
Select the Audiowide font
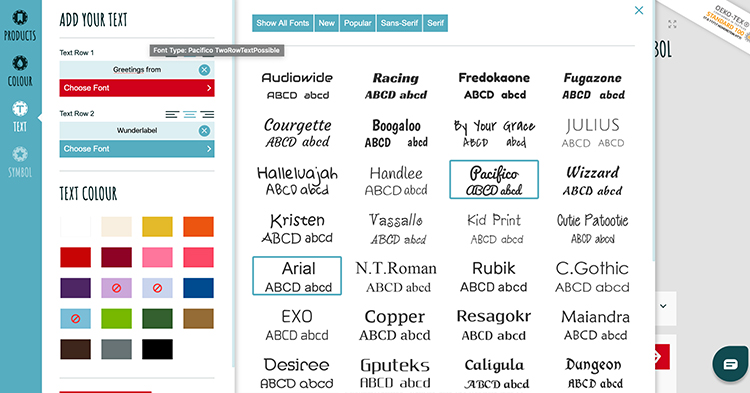click(x=297, y=86)
